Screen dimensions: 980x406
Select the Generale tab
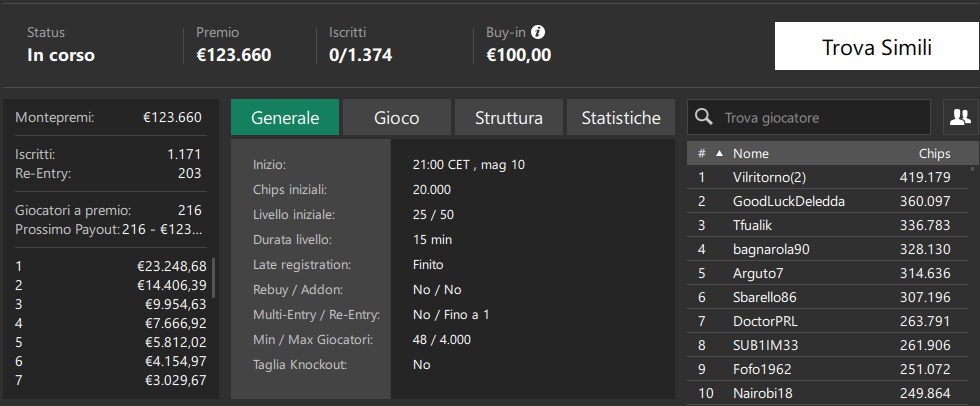point(285,117)
